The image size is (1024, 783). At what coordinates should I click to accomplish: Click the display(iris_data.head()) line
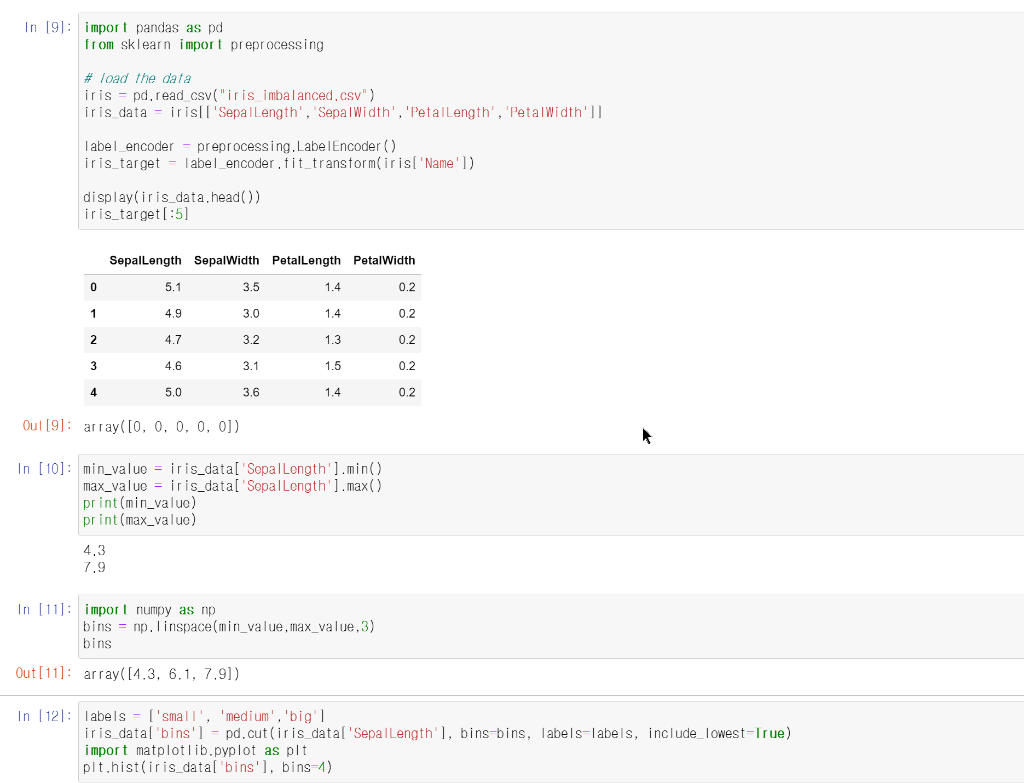click(172, 197)
